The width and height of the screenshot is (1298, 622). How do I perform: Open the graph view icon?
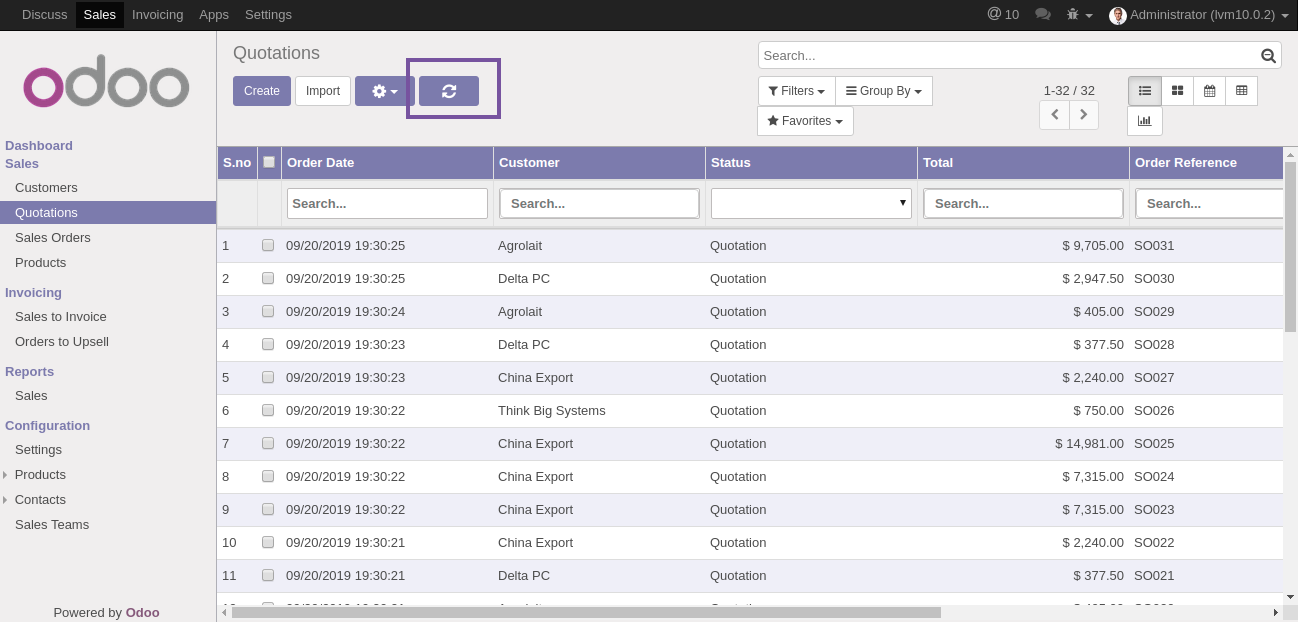pos(1144,121)
